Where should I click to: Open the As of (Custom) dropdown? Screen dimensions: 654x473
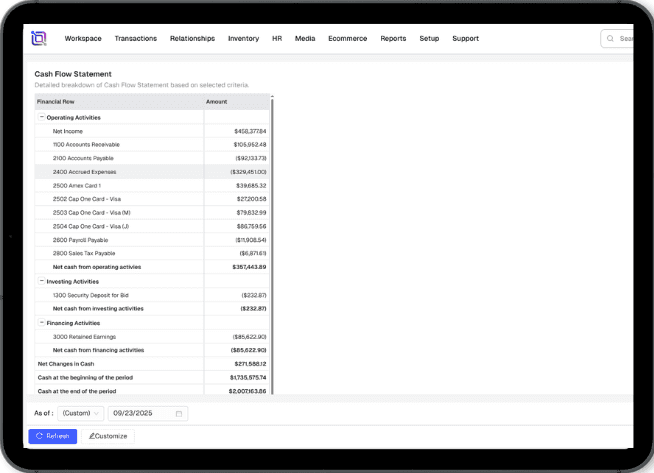pyautogui.click(x=81, y=413)
